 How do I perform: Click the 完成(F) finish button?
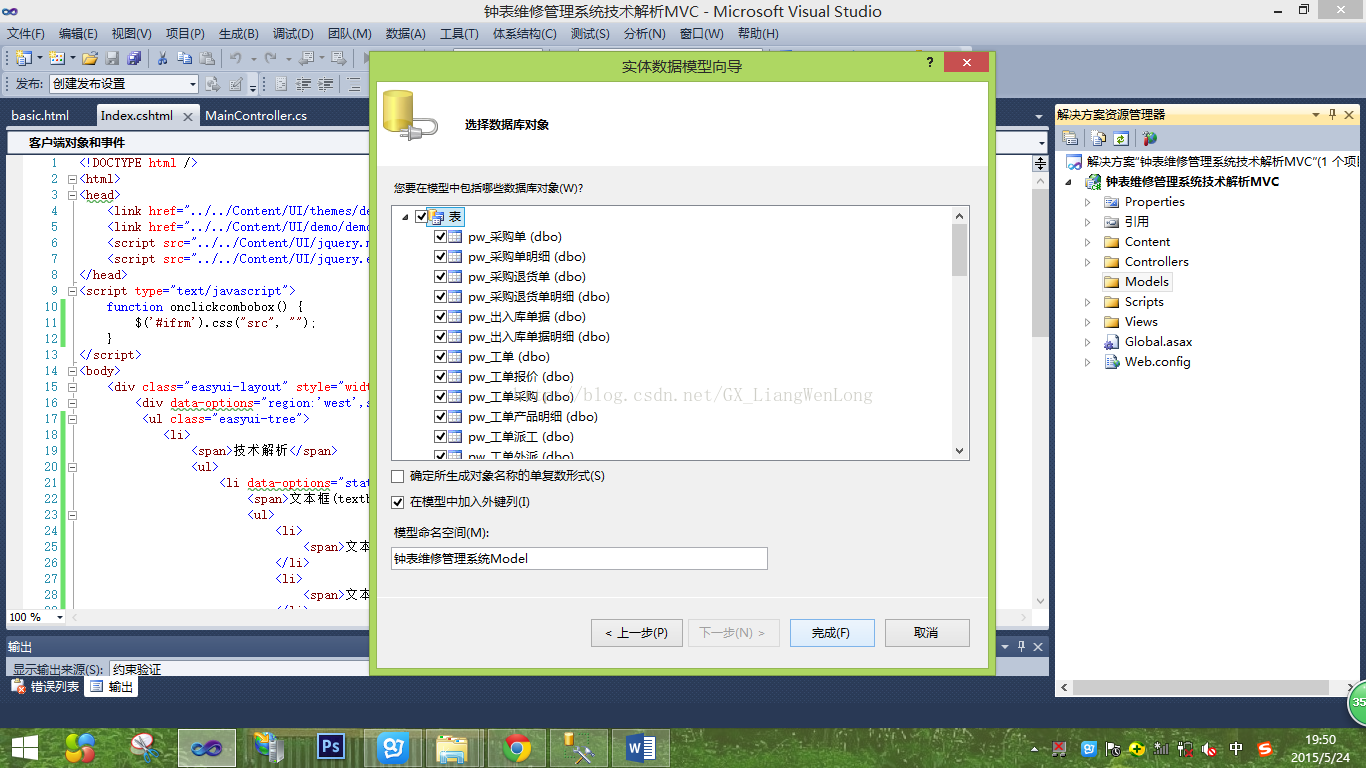click(832, 633)
